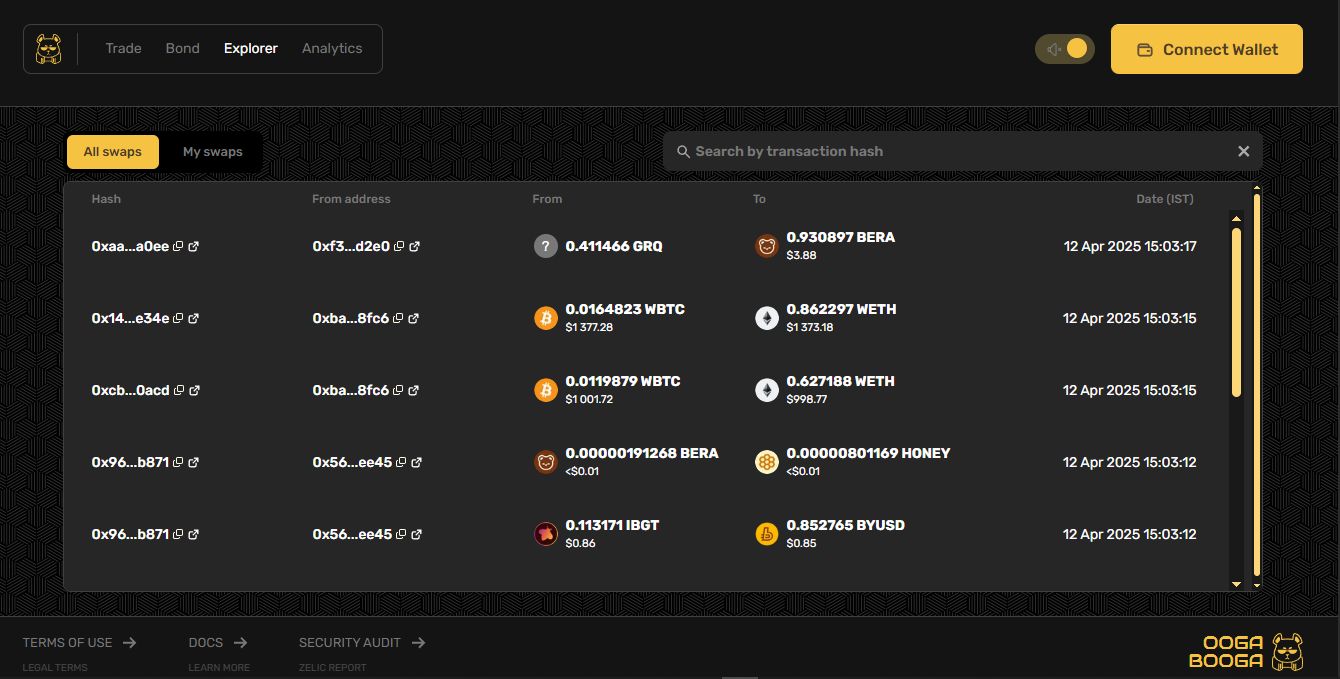Clear the transaction hash search field

click(x=1243, y=151)
